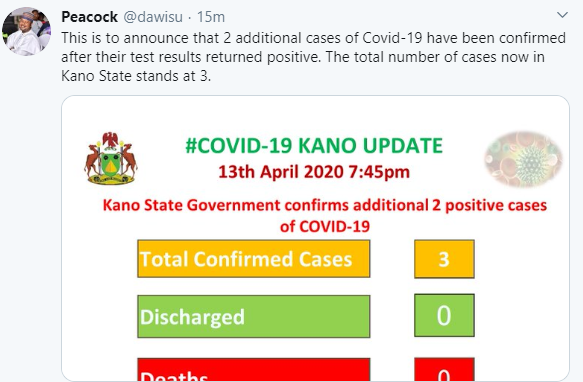Click the green box showing 0 discharged
This screenshot has height=382, width=583.
point(444,315)
